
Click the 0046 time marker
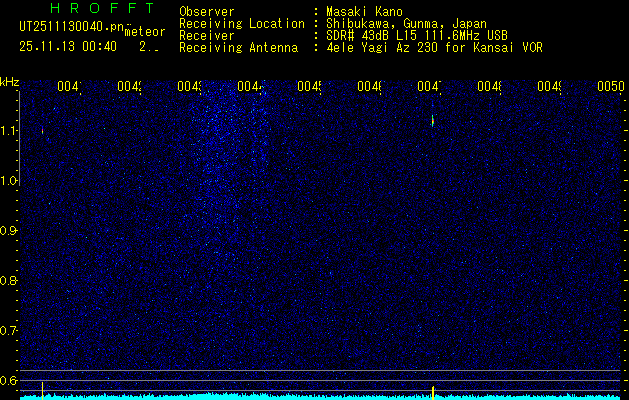(369, 87)
